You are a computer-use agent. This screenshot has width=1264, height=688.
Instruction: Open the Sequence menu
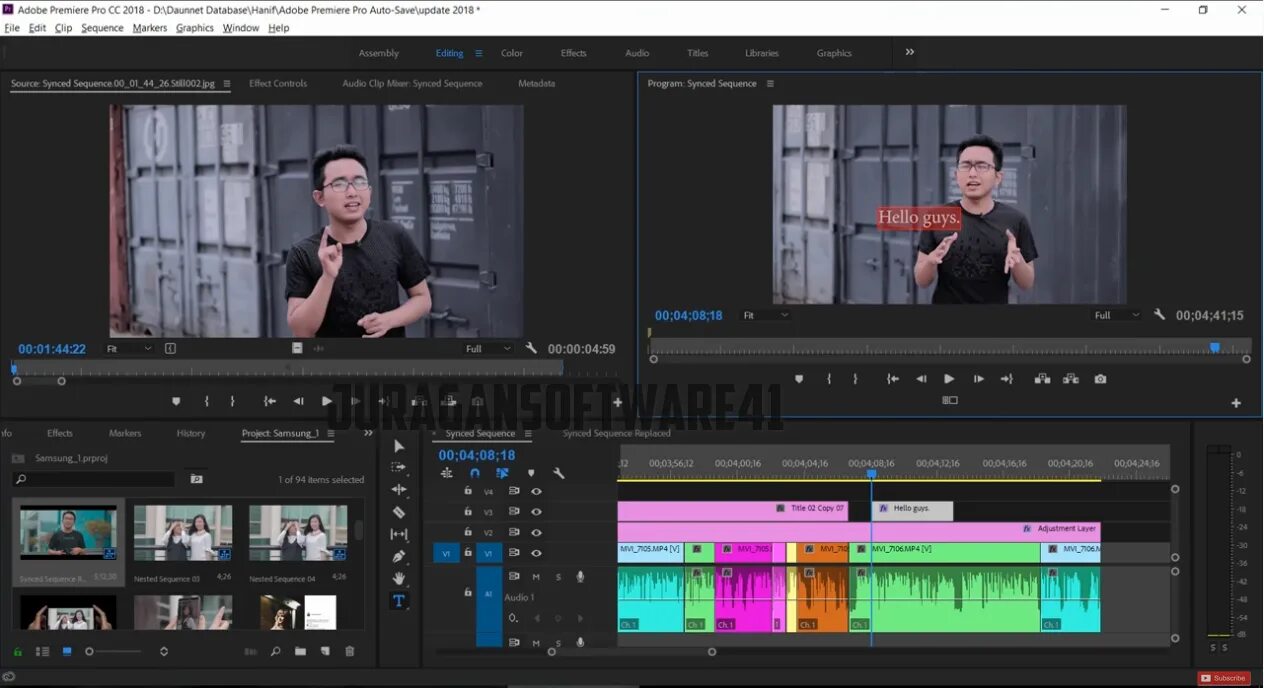coord(102,28)
